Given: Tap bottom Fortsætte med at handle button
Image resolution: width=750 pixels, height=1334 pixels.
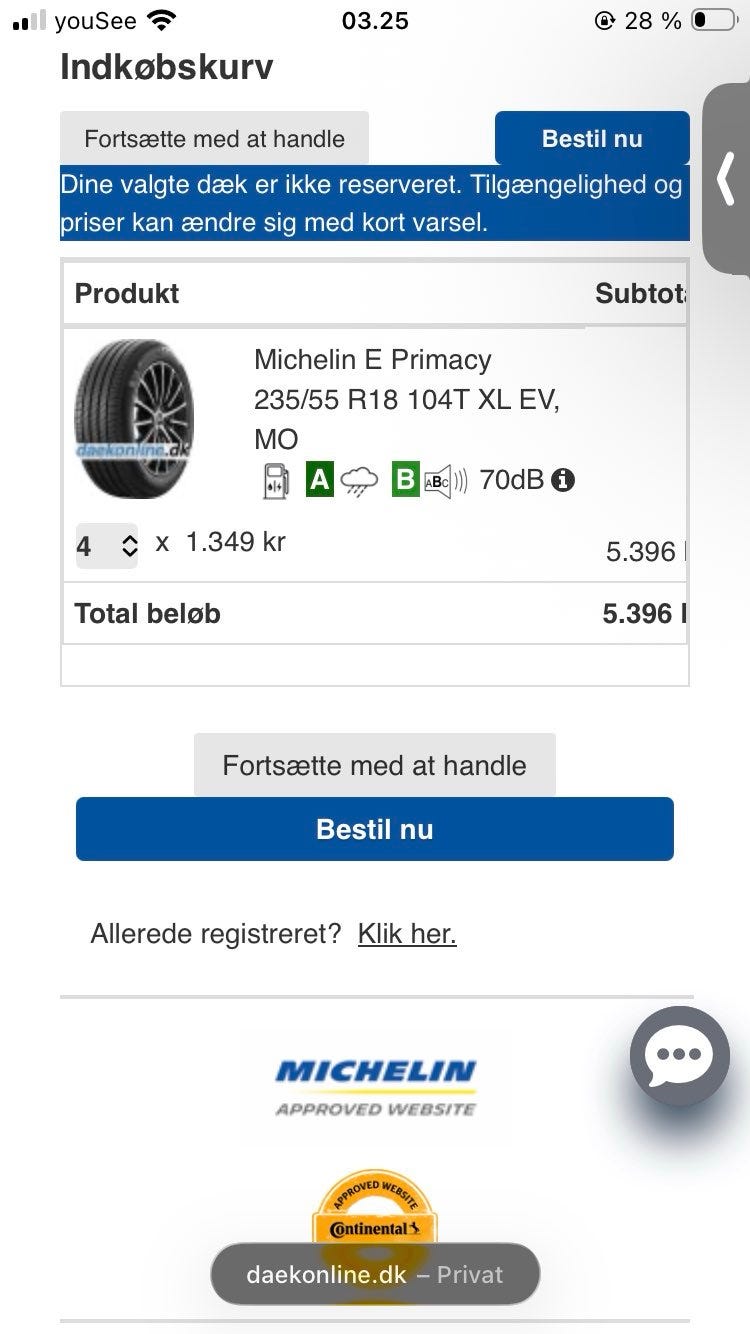Looking at the screenshot, I should pyautogui.click(x=374, y=765).
